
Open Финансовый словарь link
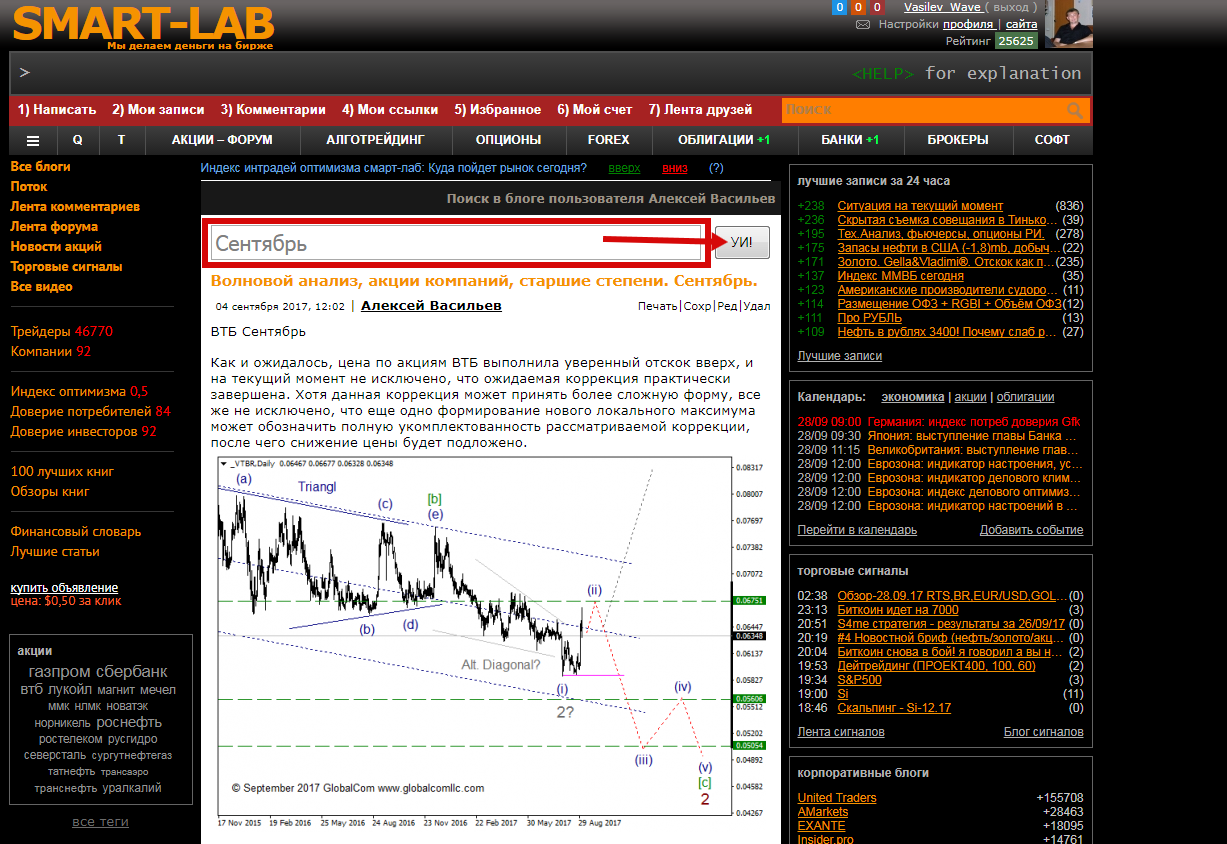point(76,532)
